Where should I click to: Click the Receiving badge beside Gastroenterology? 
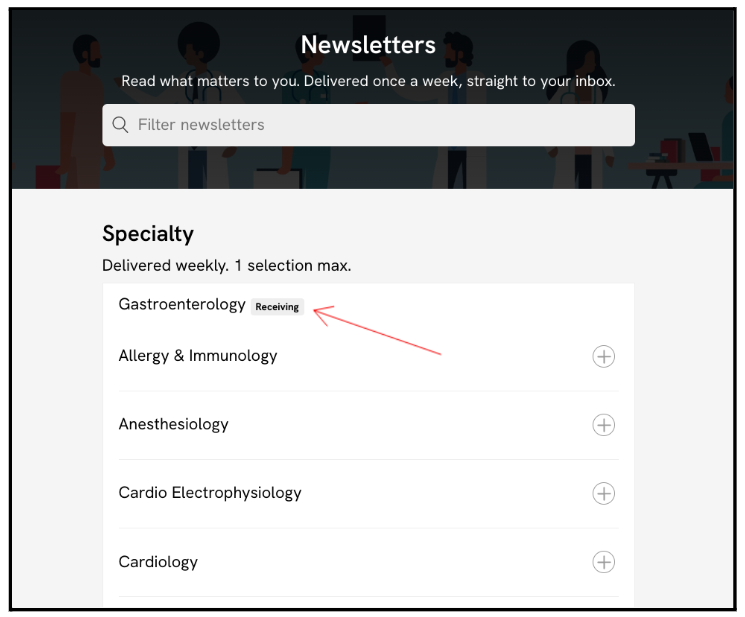(x=277, y=307)
